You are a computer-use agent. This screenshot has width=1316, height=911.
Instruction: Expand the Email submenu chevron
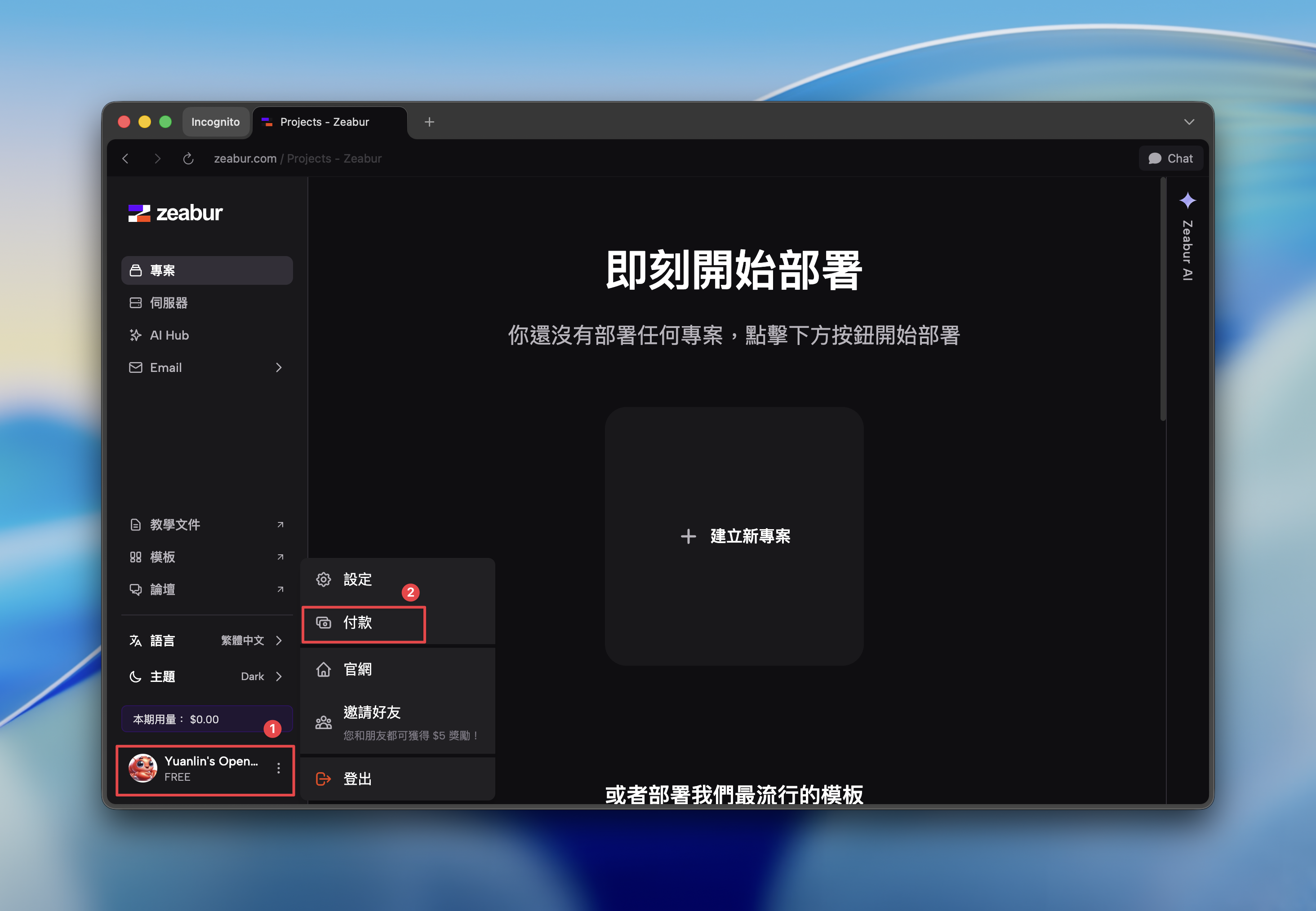click(x=279, y=367)
